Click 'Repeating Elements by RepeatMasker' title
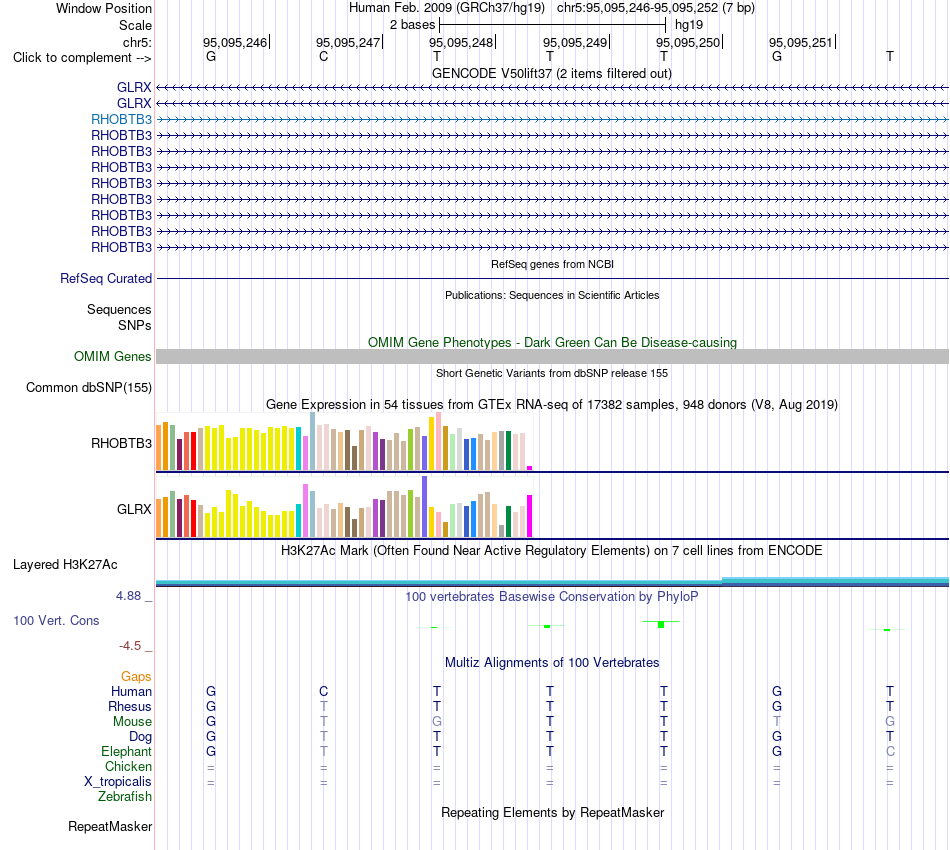The height and width of the screenshot is (850, 950). tap(552, 813)
